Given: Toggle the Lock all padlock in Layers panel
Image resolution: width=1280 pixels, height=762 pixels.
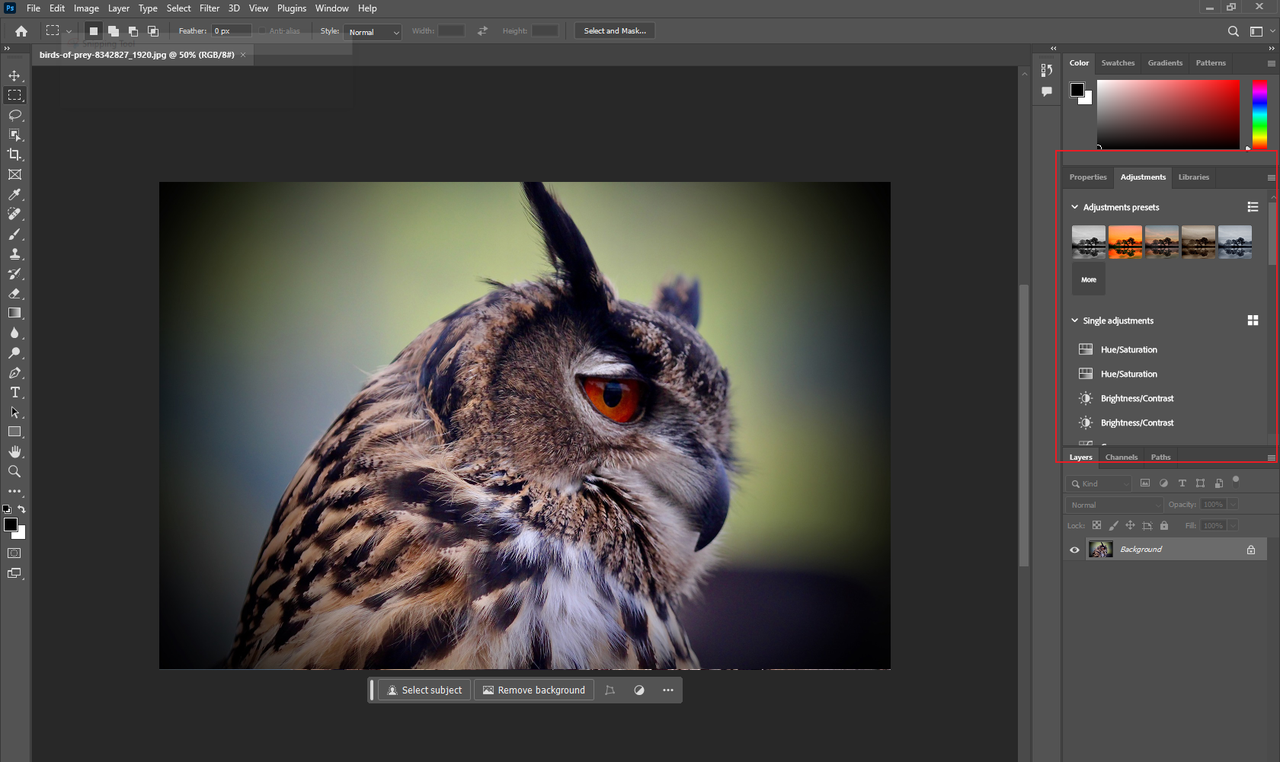Looking at the screenshot, I should click(x=1163, y=525).
